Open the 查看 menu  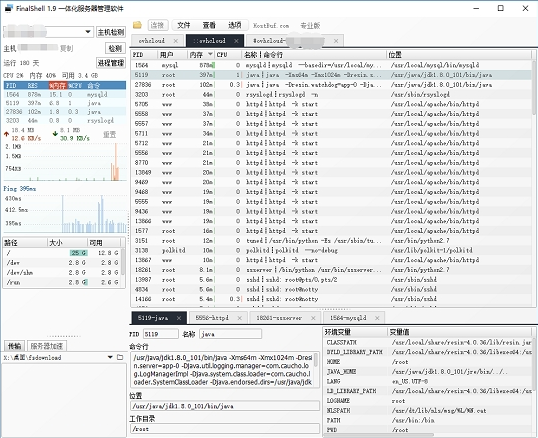pos(209,25)
